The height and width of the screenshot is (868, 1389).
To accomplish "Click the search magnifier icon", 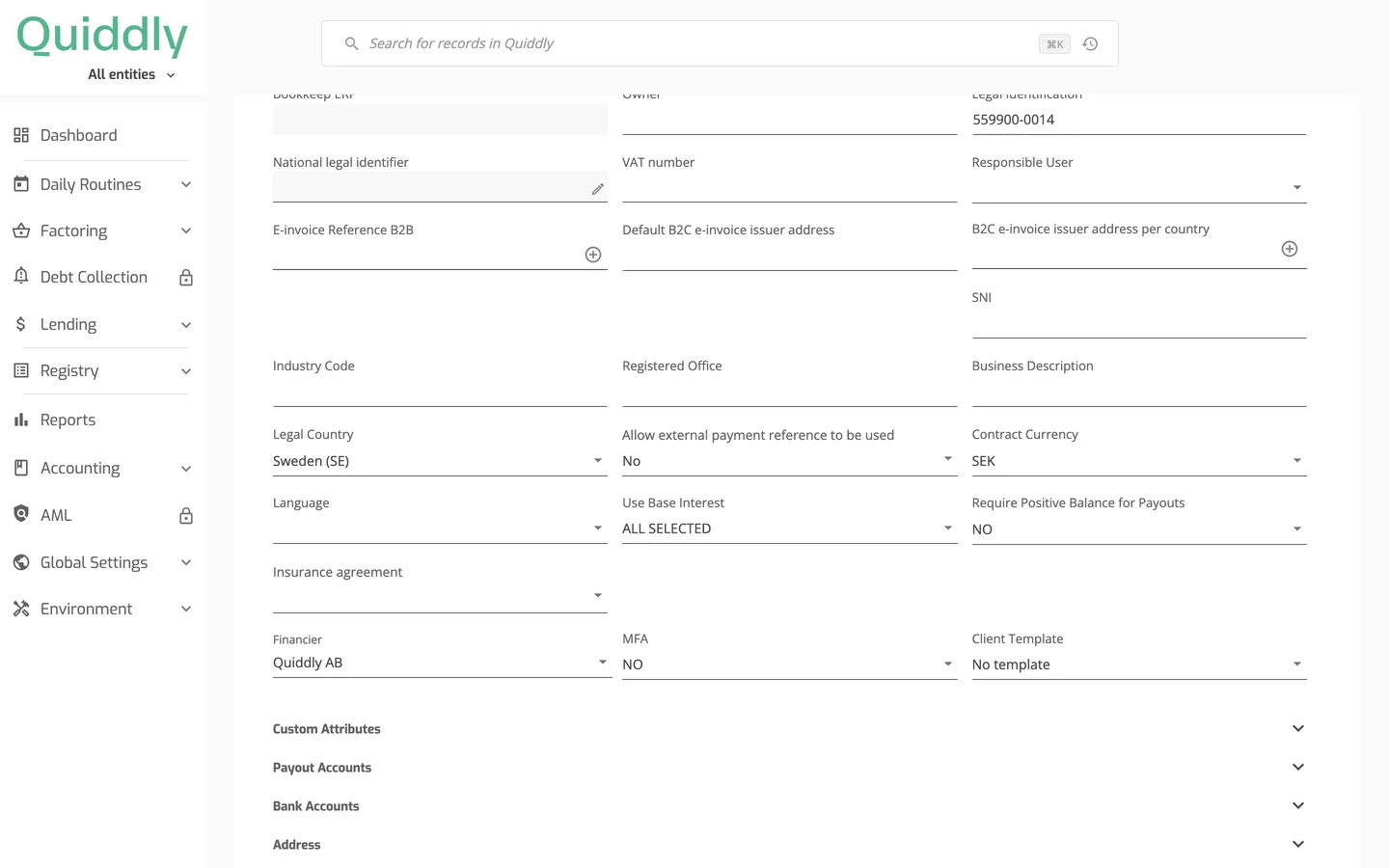I will tap(352, 43).
